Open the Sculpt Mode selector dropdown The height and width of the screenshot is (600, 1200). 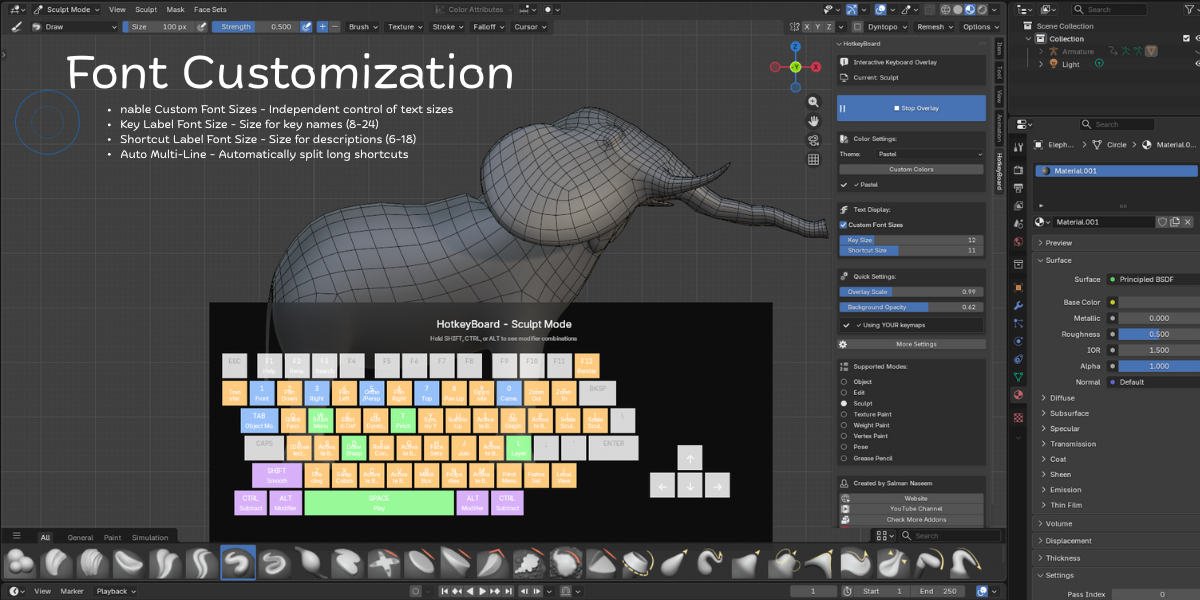[67, 9]
